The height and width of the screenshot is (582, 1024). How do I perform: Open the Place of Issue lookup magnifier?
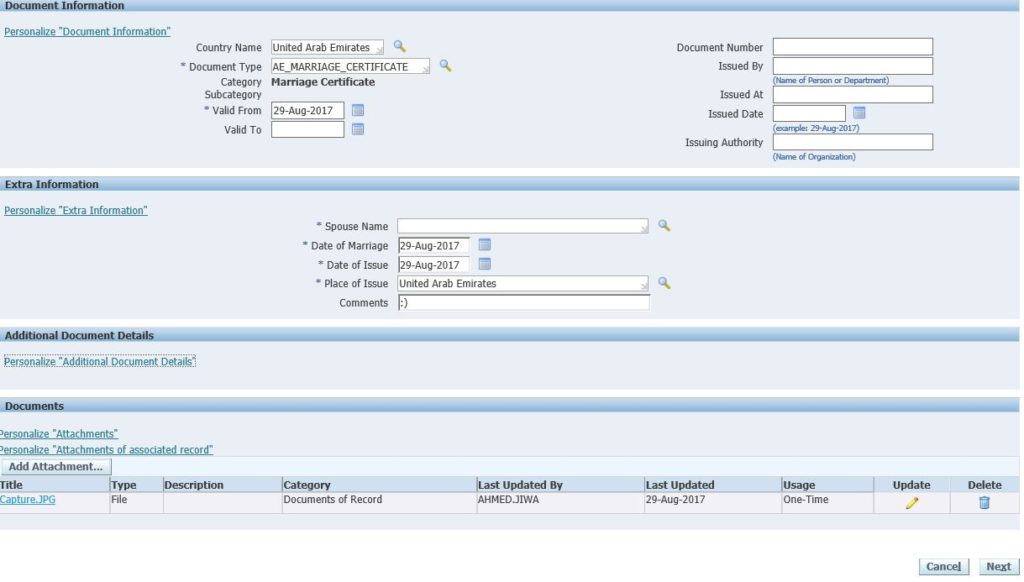tap(663, 284)
